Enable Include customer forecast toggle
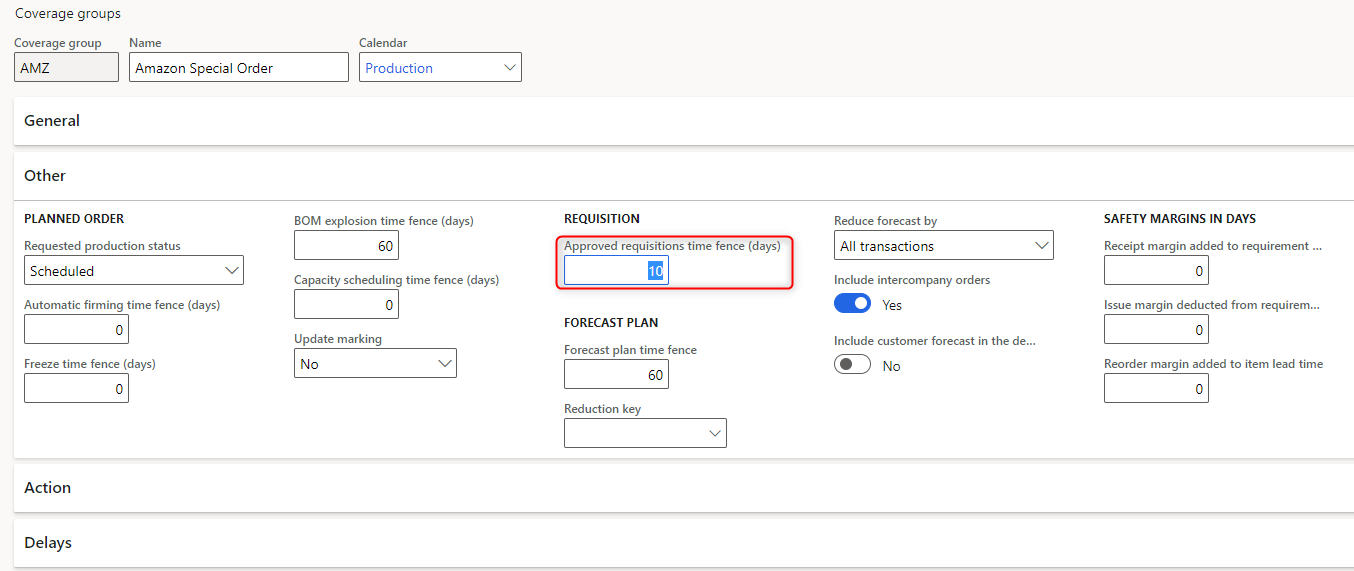 coord(852,365)
